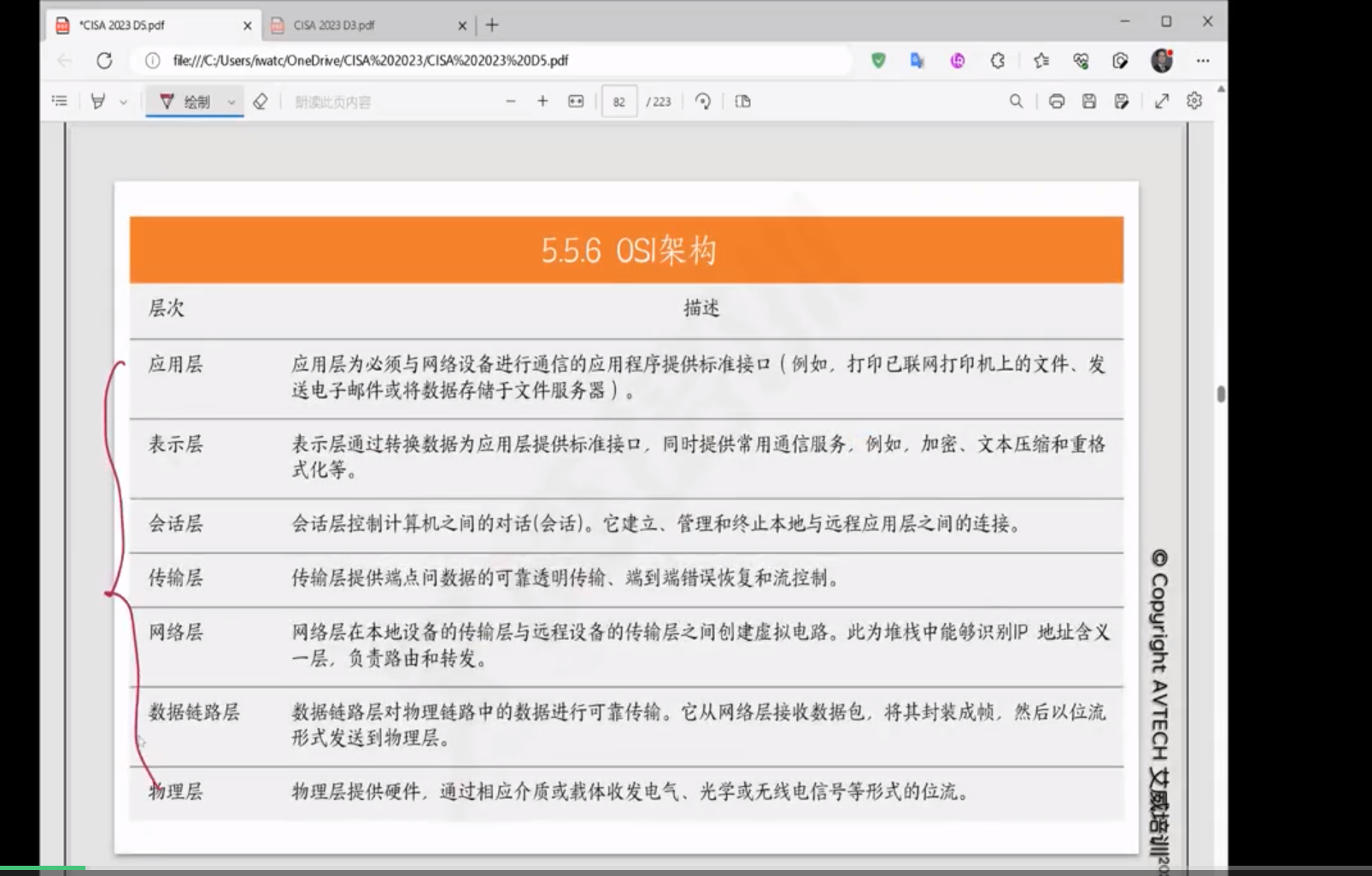The image size is (1372, 876).
Task: Open the browser essentials heart icon
Action: 1081,61
